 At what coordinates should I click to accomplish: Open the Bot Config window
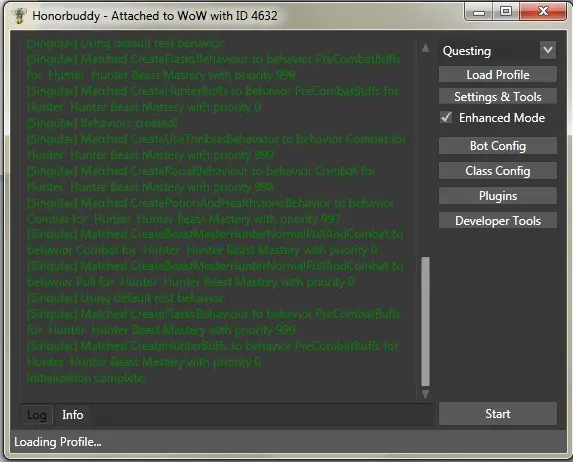coord(498,146)
